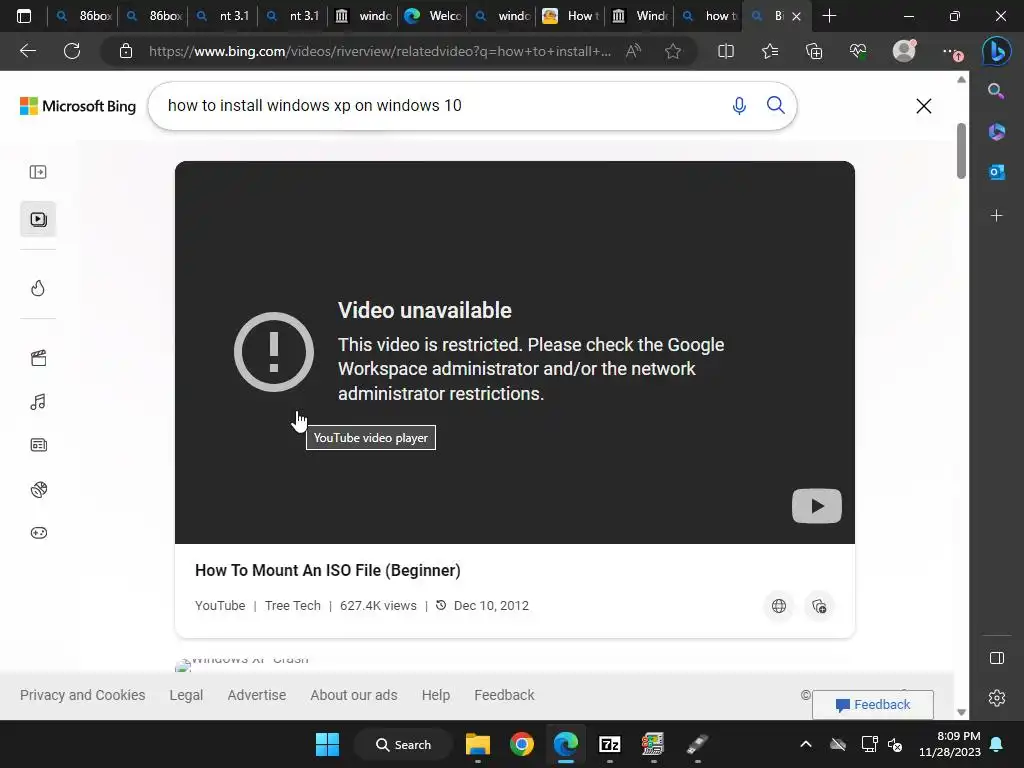Image resolution: width=1024 pixels, height=768 pixels.
Task: Open taskbar Search box
Action: click(x=404, y=744)
